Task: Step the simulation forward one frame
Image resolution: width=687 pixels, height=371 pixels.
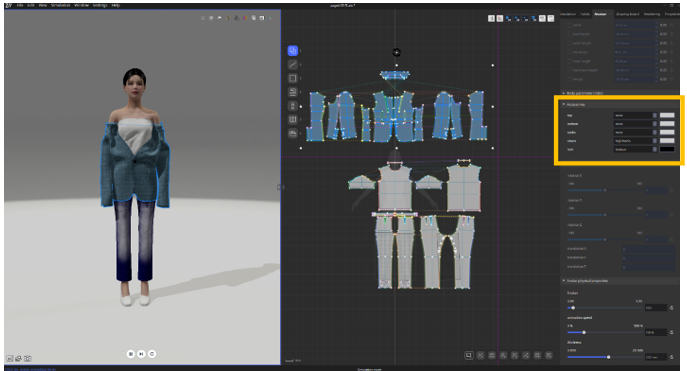Action: coord(141,353)
